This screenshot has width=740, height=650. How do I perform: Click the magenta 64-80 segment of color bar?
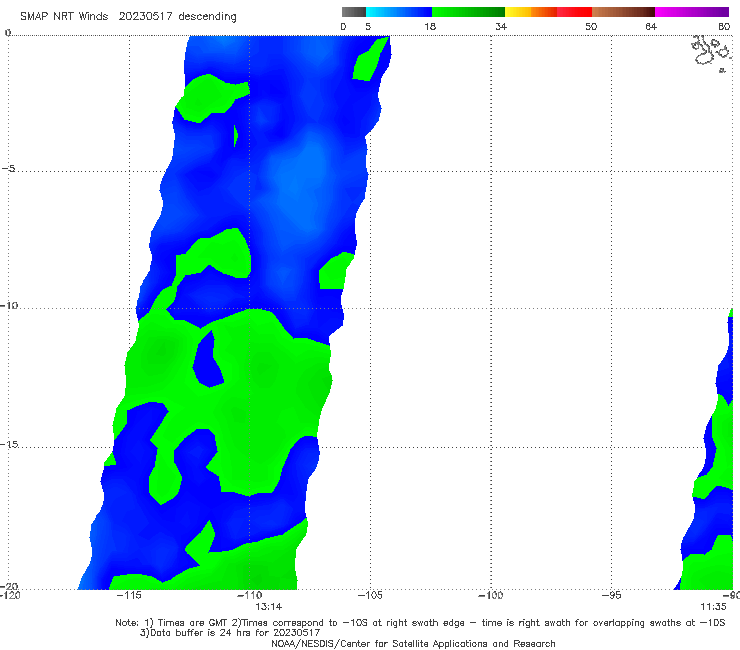pyautogui.click(x=692, y=12)
